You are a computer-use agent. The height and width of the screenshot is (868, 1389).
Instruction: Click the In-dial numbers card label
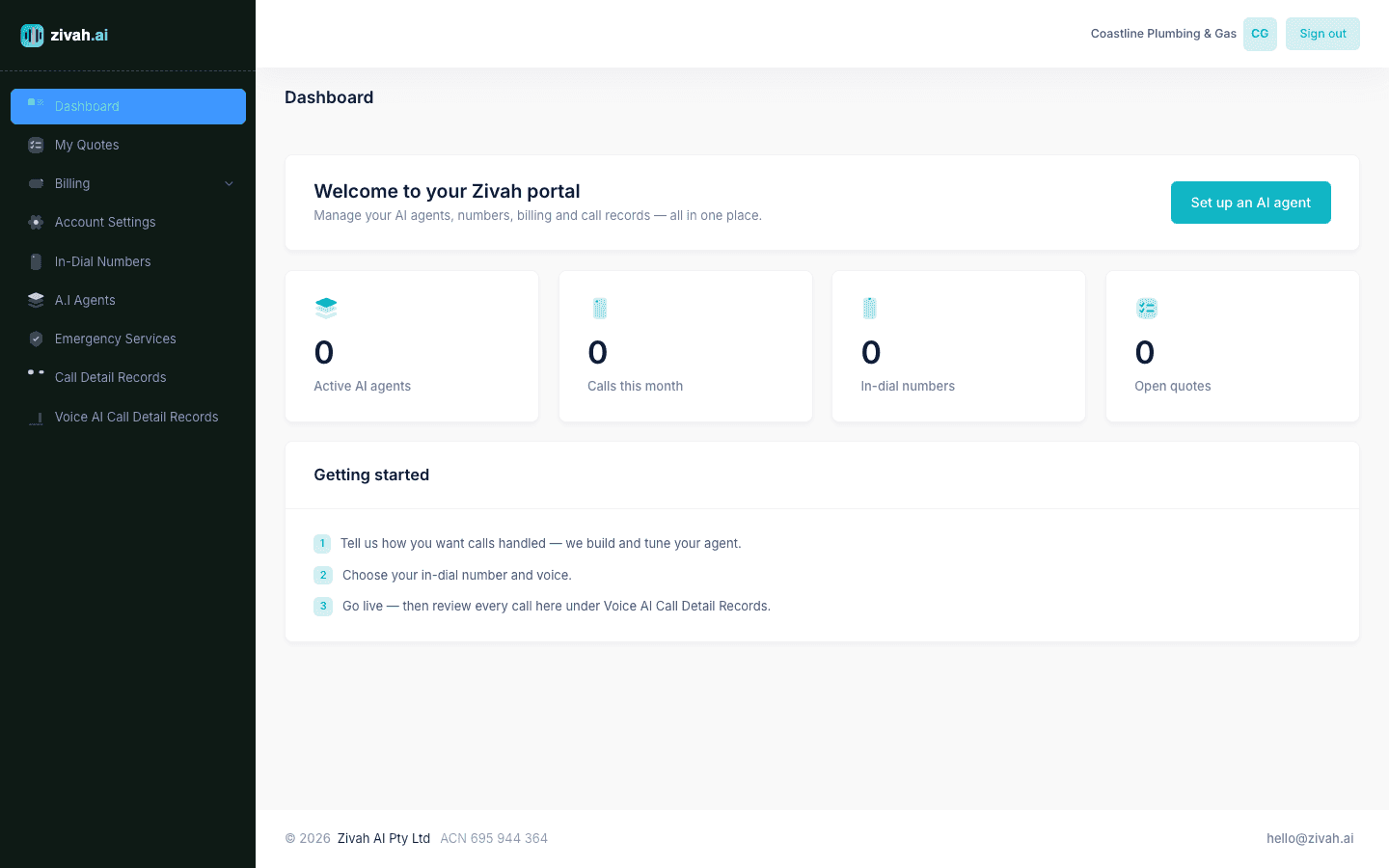pyautogui.click(x=908, y=386)
